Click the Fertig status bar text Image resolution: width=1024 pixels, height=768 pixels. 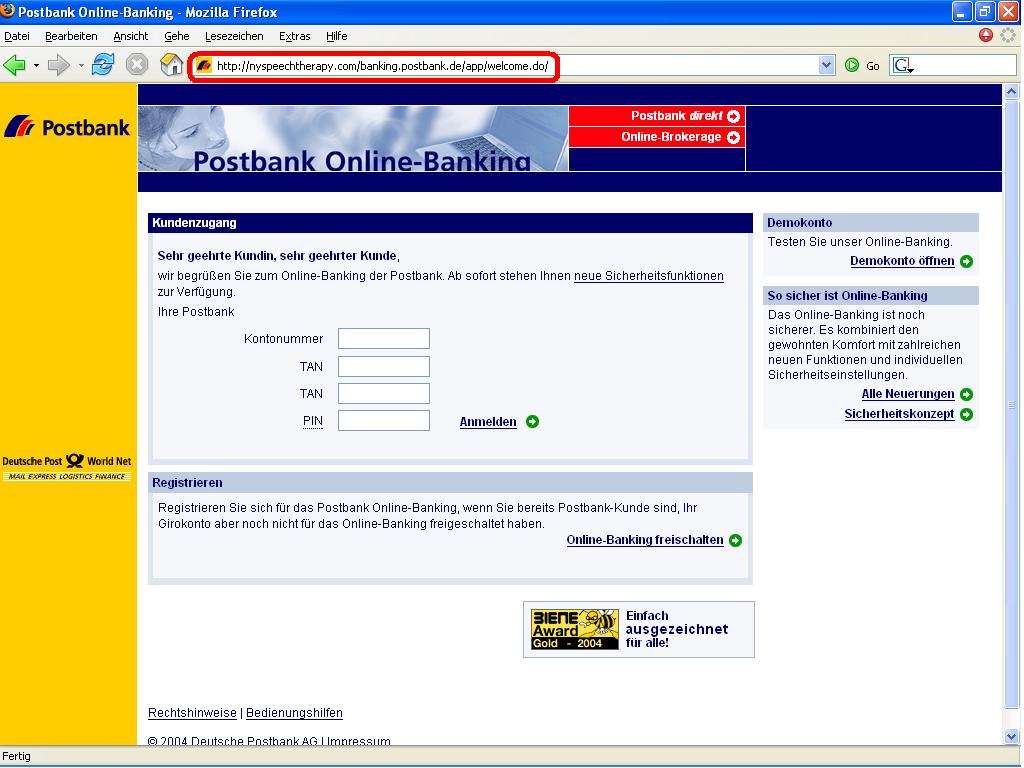[16, 756]
